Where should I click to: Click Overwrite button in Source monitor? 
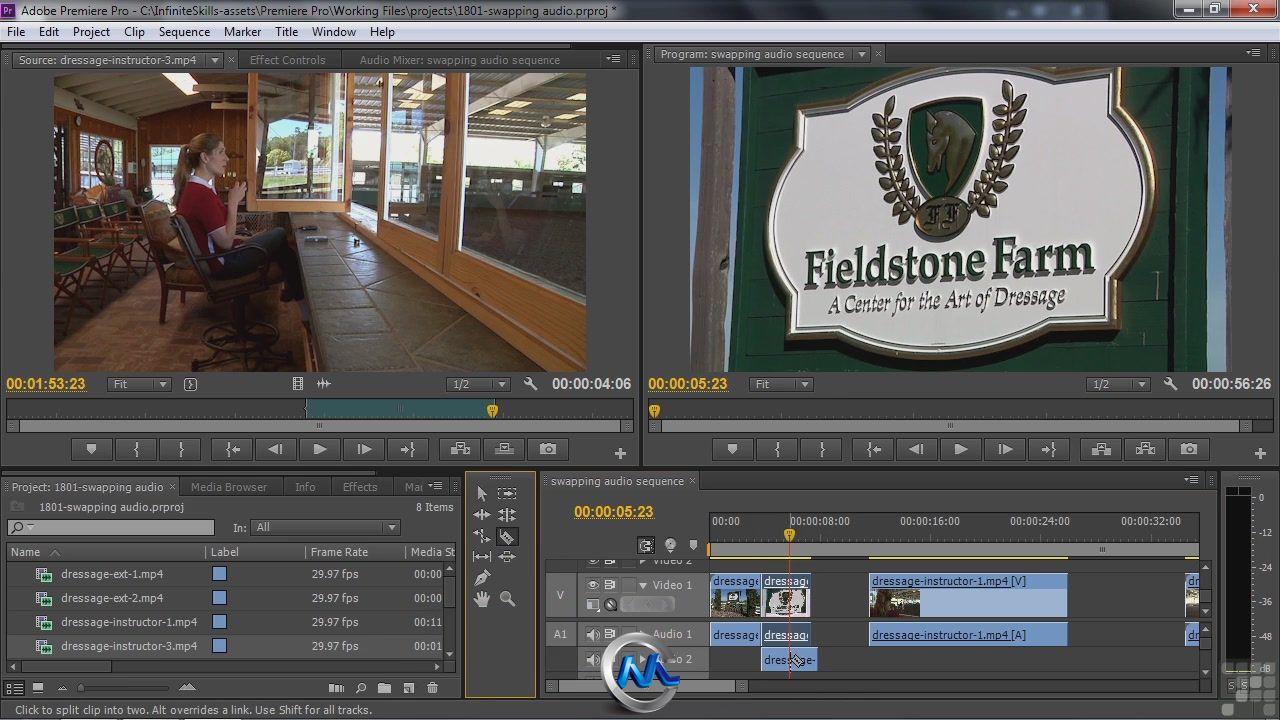[504, 450]
